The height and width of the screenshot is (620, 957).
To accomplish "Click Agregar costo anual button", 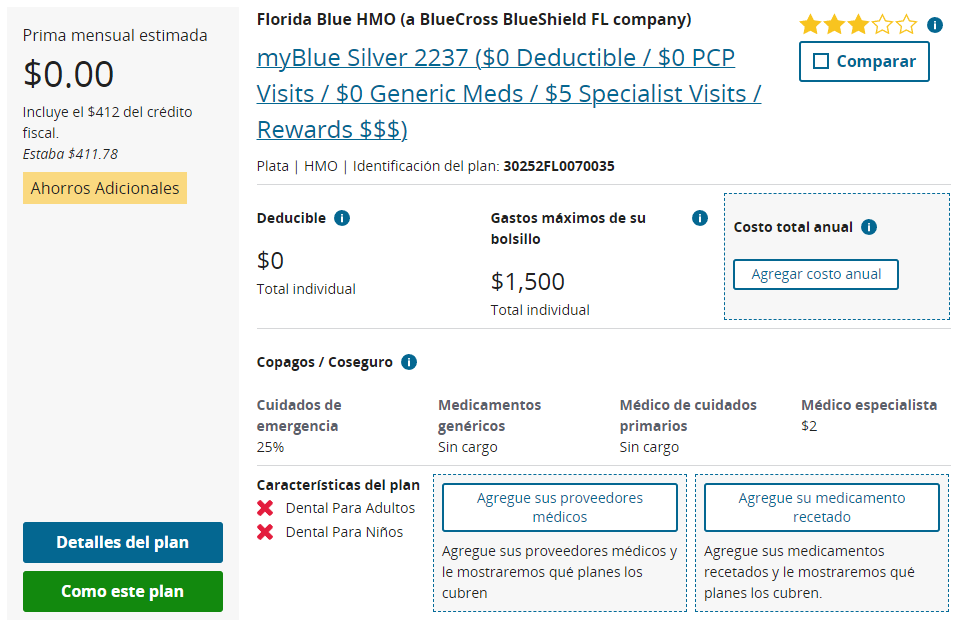I will [x=815, y=274].
